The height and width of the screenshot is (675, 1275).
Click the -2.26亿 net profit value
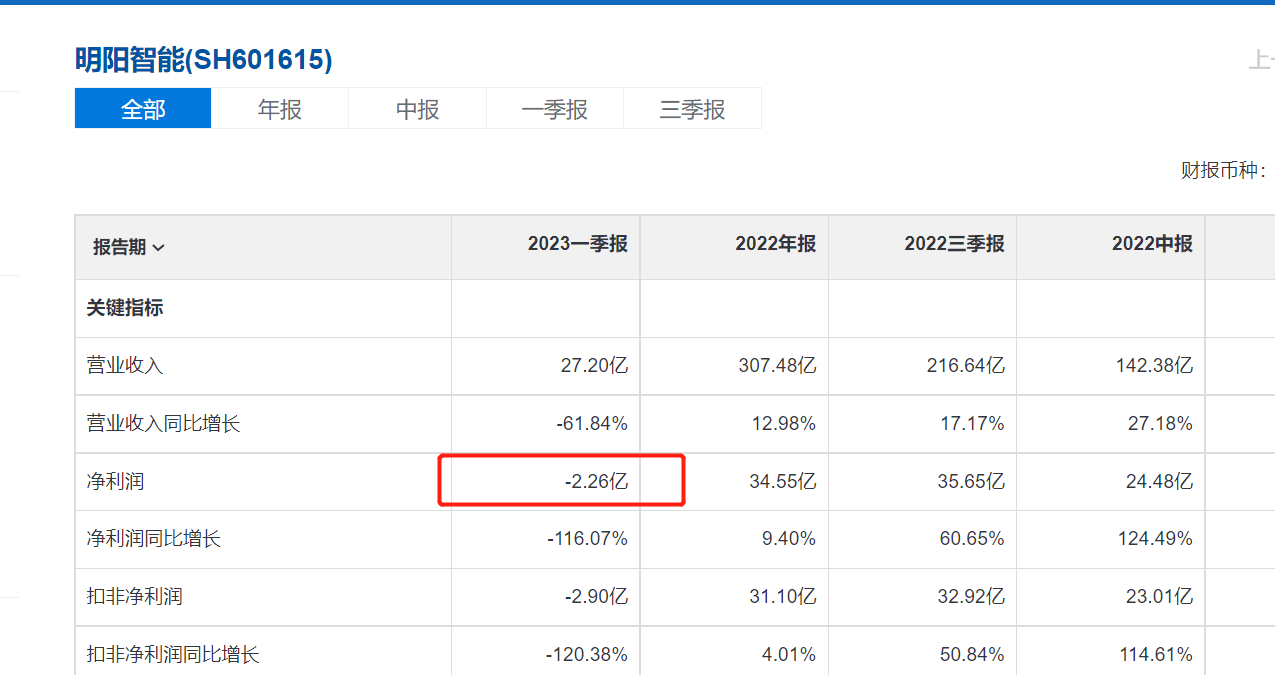[x=597, y=482]
